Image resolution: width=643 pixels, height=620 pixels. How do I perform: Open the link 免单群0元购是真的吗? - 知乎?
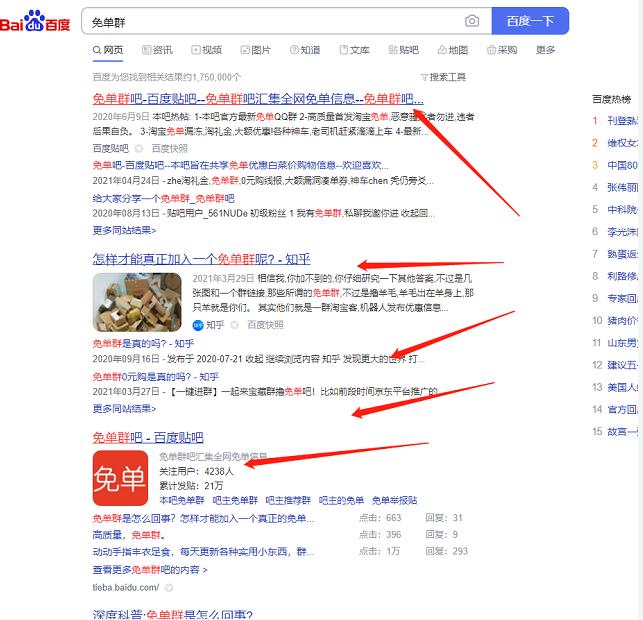point(155,376)
